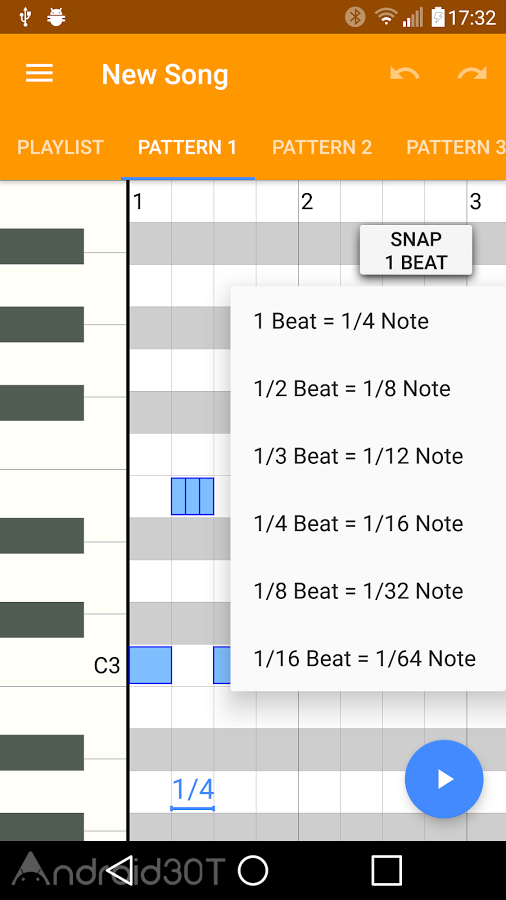Tap the undo arrow icon
Image resolution: width=506 pixels, height=900 pixels.
[404, 74]
